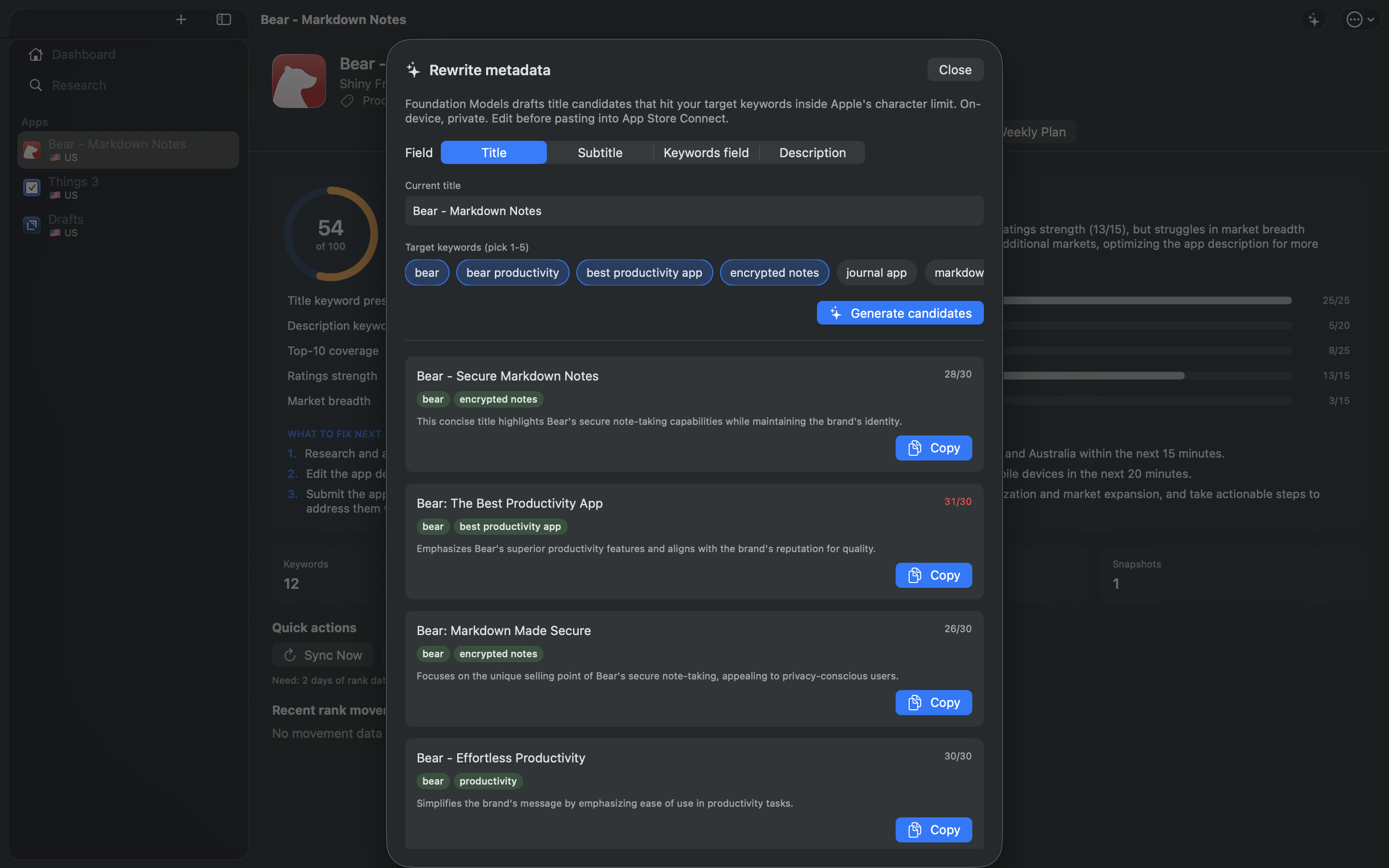Screen dimensions: 1389x868
Task: Click the 31/30 over-limit character count
Action: click(957, 501)
